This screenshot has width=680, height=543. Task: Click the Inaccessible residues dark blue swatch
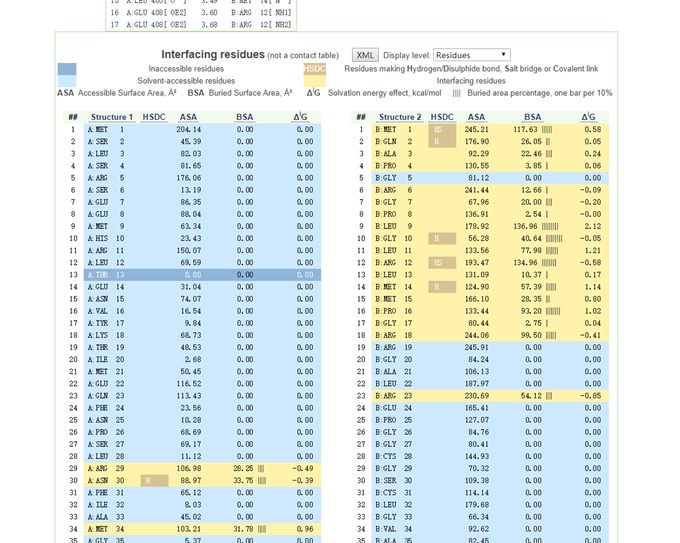tap(67, 69)
